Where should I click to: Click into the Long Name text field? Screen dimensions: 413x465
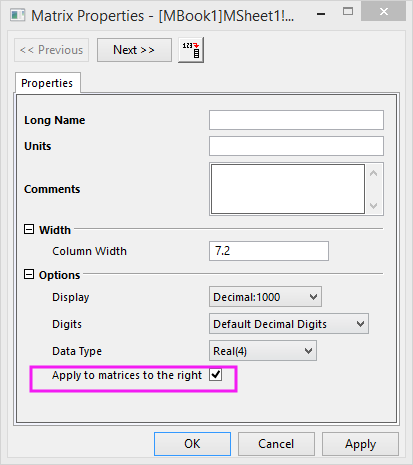coord(296,120)
